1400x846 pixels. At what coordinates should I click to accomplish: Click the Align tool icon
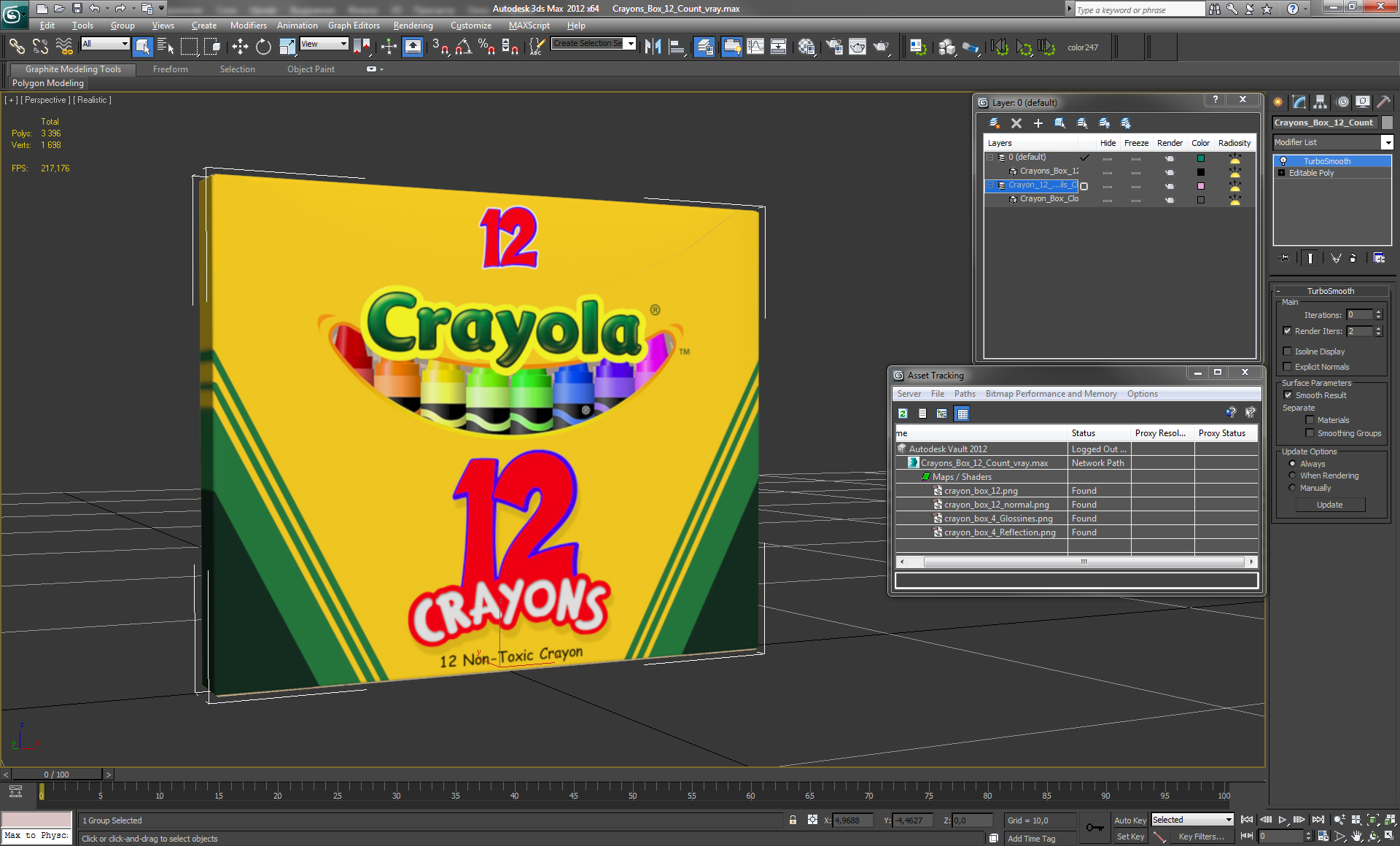[x=677, y=47]
